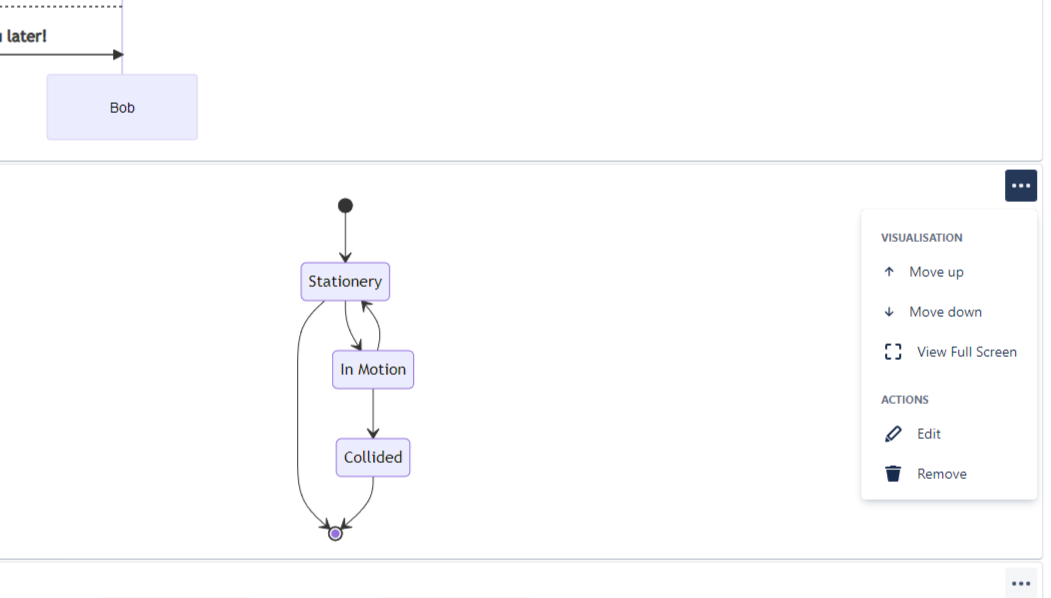Click the Bob participant box
Viewport: 1051px width, 598px height.
(x=122, y=107)
